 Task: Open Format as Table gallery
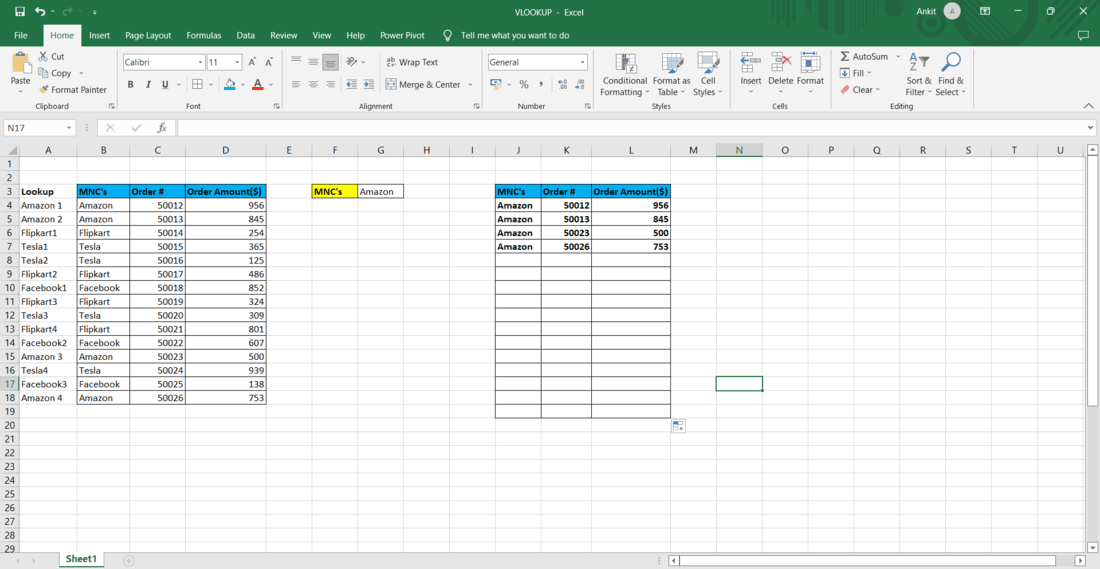(x=671, y=75)
